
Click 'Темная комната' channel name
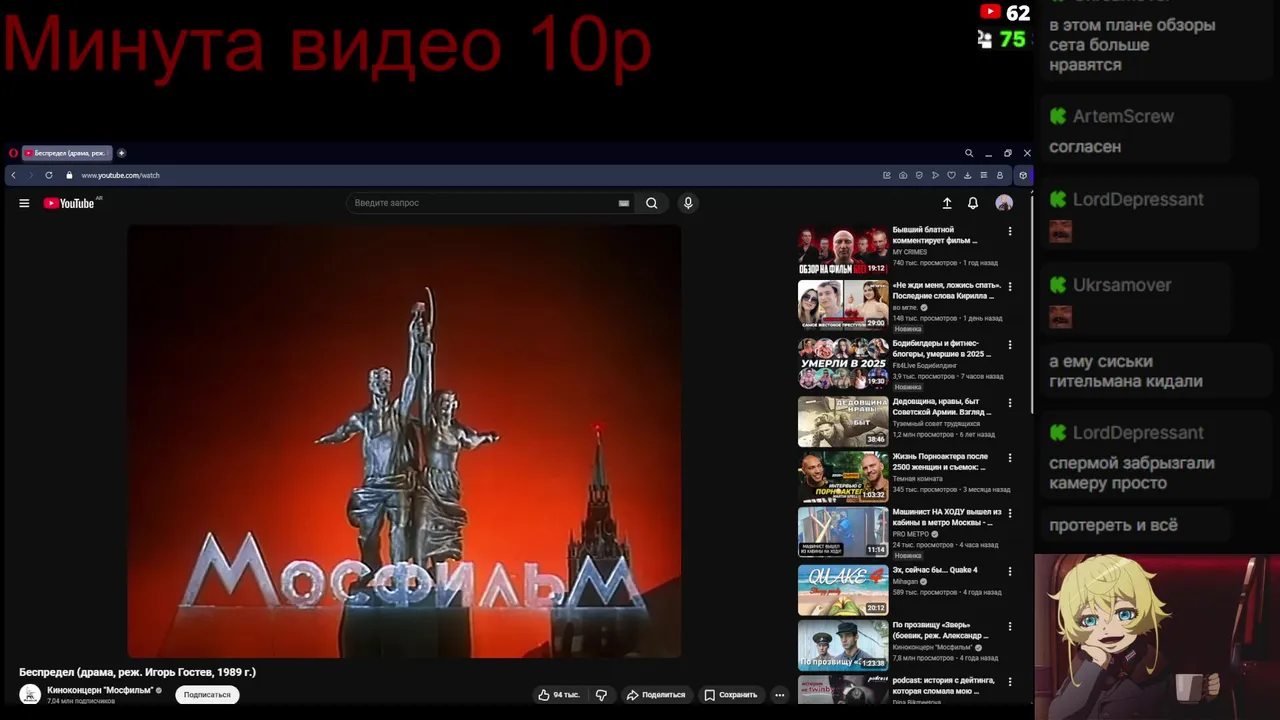(x=918, y=478)
